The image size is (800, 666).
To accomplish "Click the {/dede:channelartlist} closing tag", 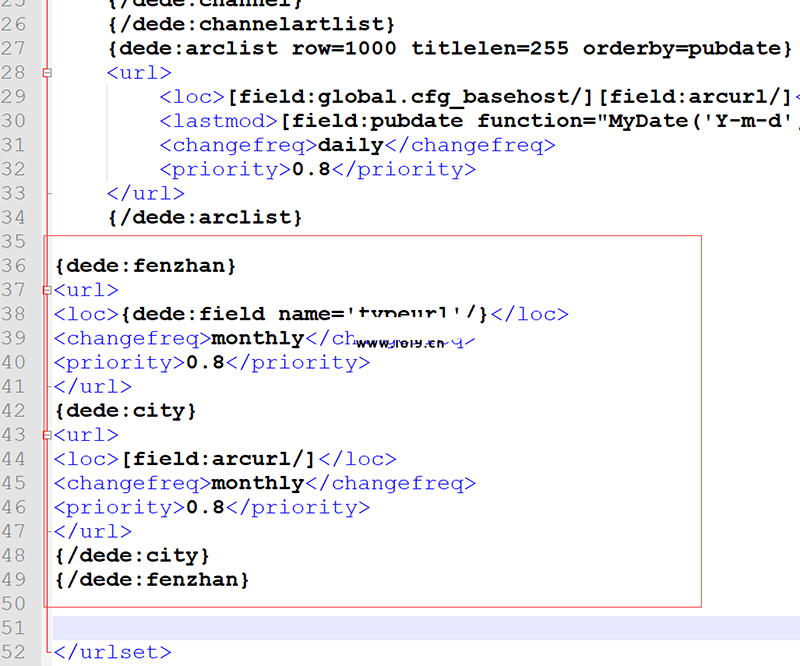I will [252, 25].
